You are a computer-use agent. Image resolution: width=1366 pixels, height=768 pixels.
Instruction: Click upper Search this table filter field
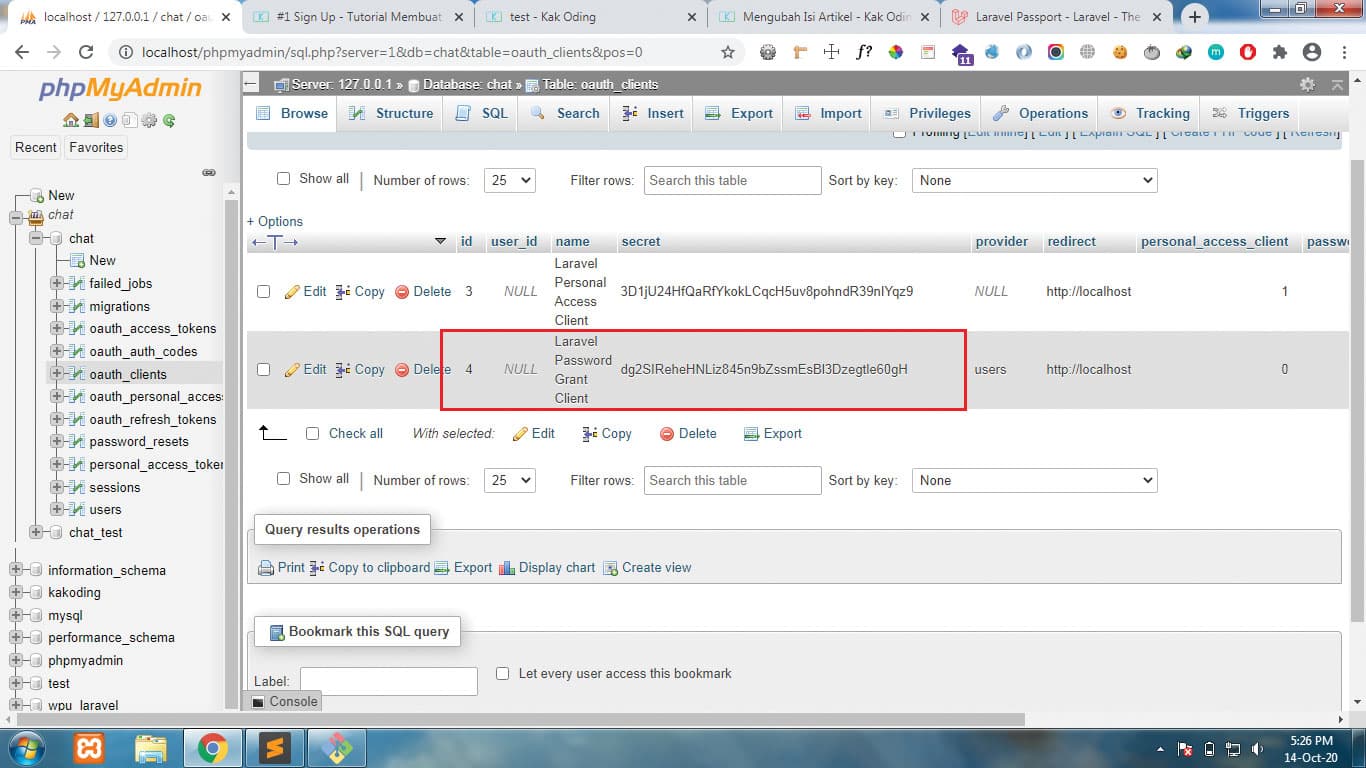pos(733,180)
